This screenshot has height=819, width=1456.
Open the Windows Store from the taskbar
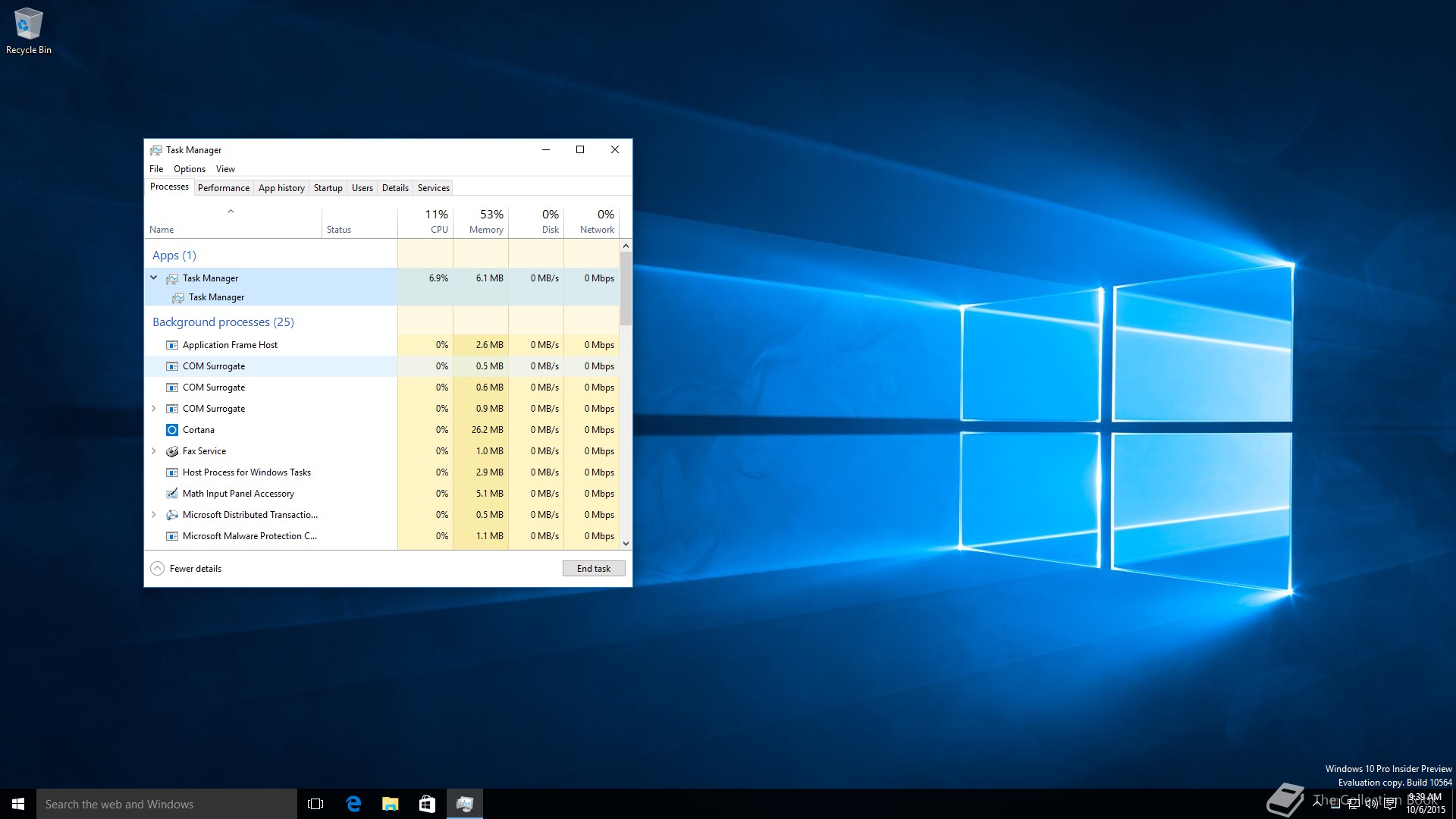(x=428, y=804)
